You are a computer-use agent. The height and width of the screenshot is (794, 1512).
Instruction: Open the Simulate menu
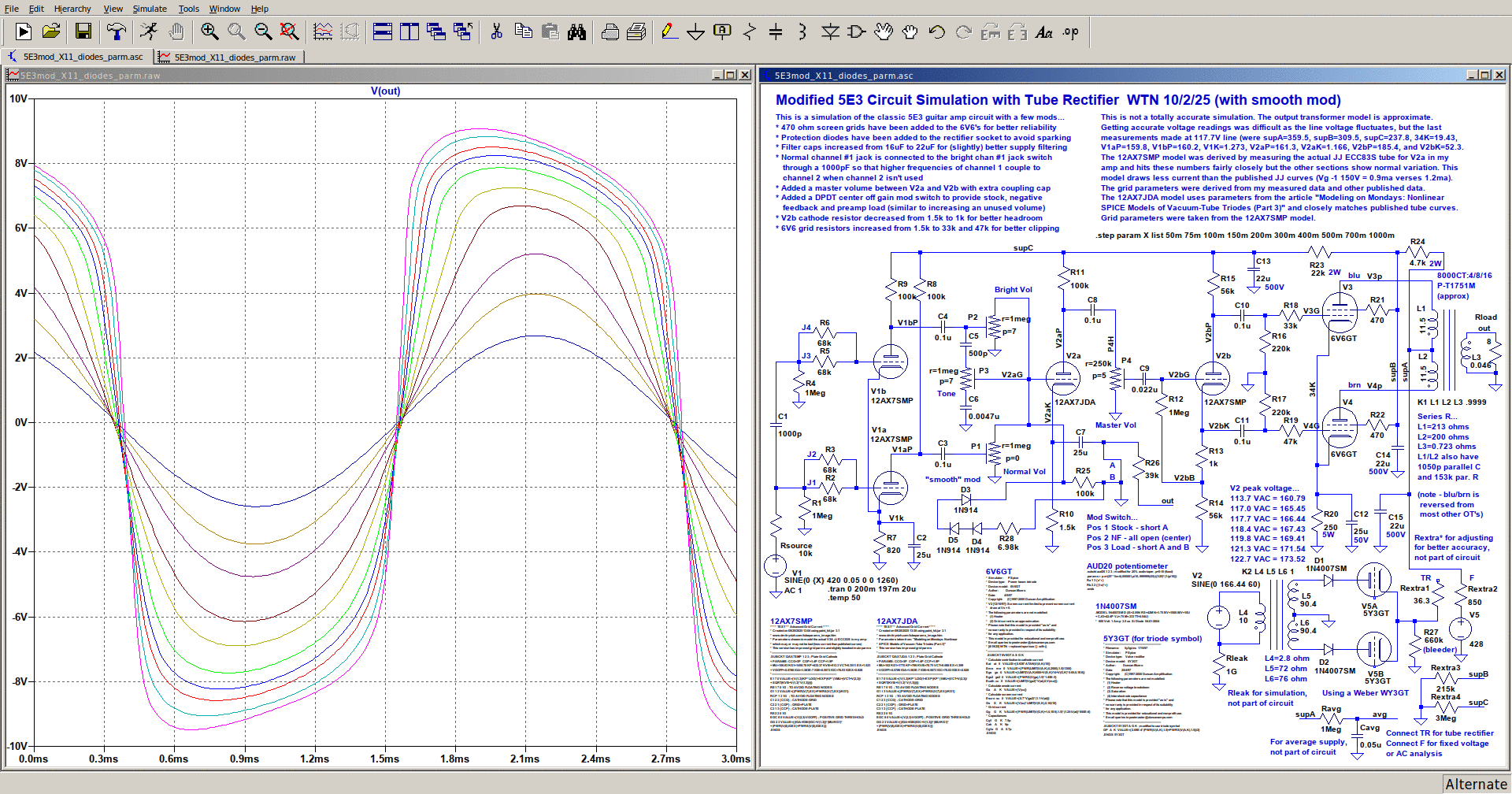(x=150, y=9)
